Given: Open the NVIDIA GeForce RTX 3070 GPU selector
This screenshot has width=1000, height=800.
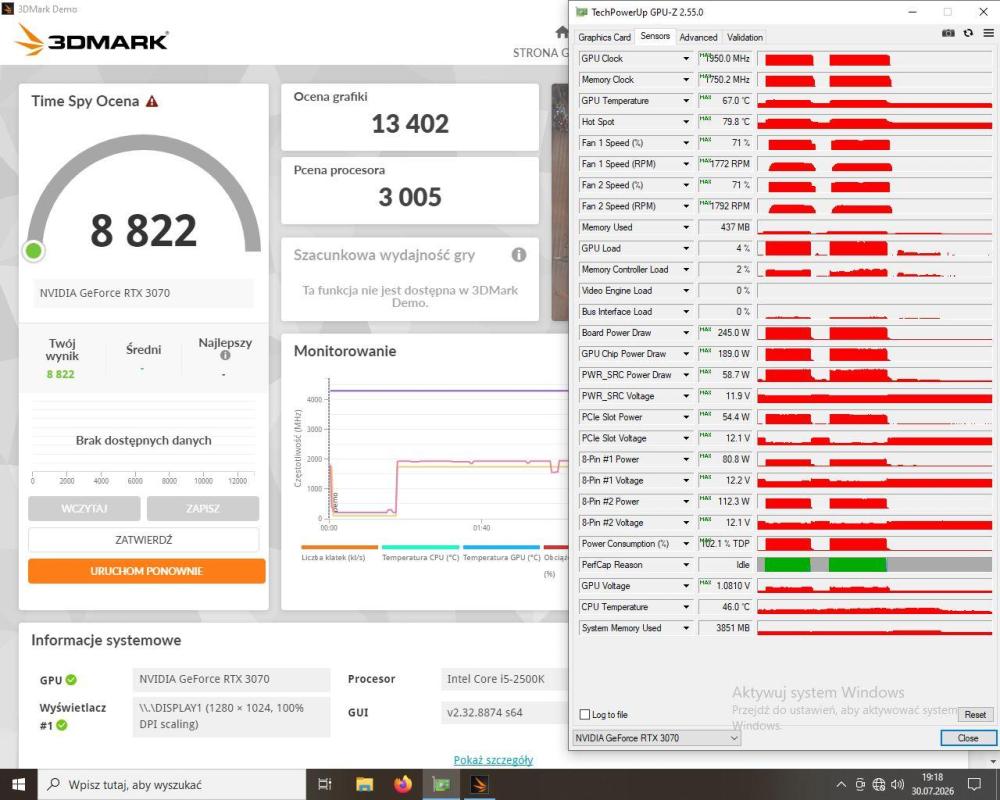Looking at the screenshot, I should 657,738.
